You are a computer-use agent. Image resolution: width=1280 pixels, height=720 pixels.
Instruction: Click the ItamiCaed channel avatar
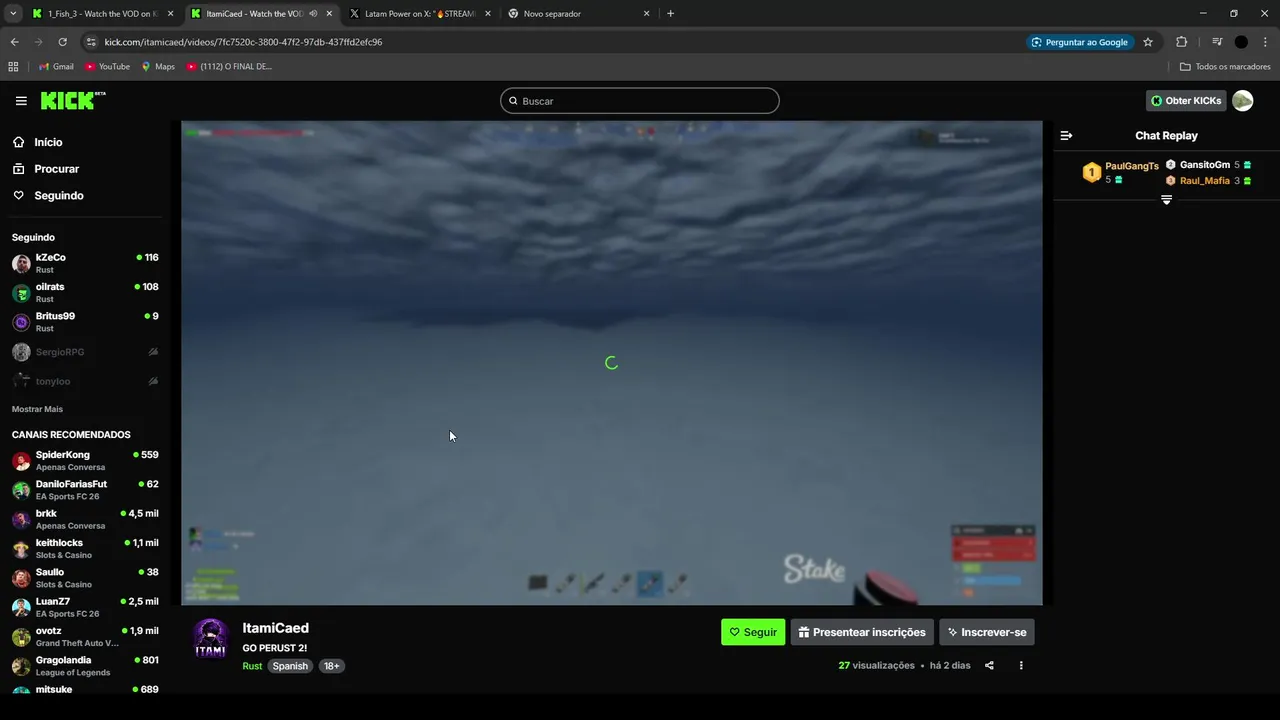tap(210, 638)
